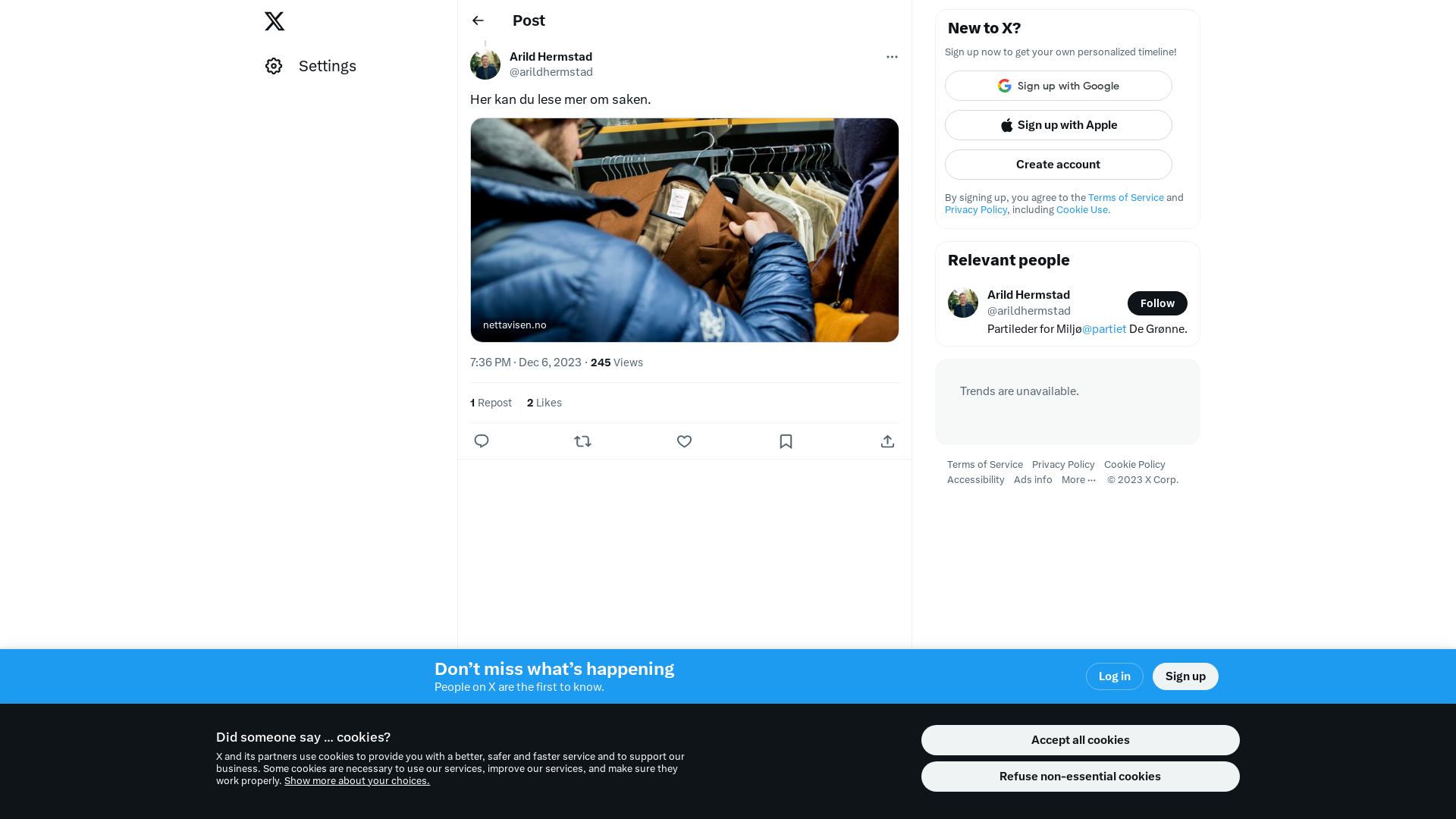1456x819 pixels.
Task: Open the post's three-dot more menu
Action: click(x=892, y=57)
